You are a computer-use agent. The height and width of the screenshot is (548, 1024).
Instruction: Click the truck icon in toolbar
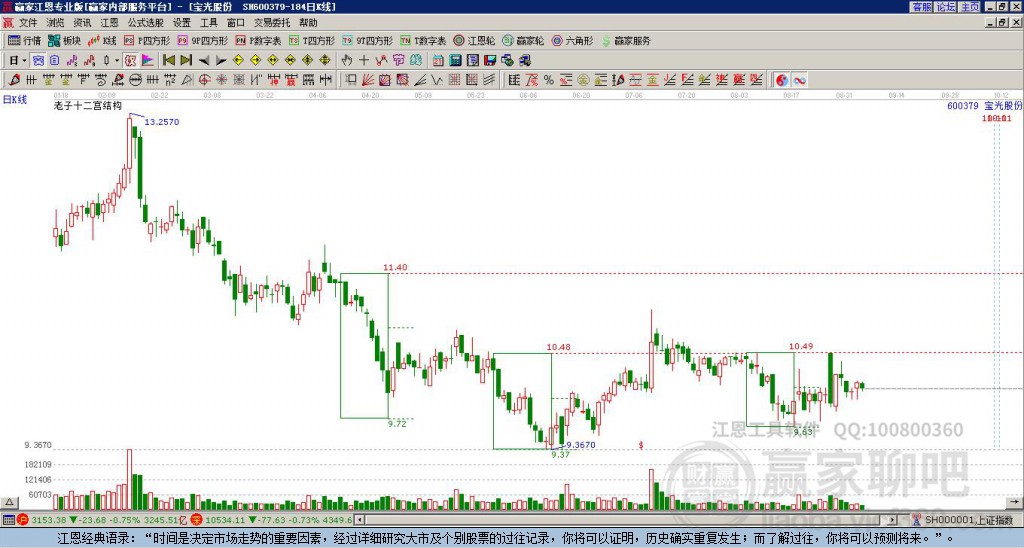click(525, 61)
